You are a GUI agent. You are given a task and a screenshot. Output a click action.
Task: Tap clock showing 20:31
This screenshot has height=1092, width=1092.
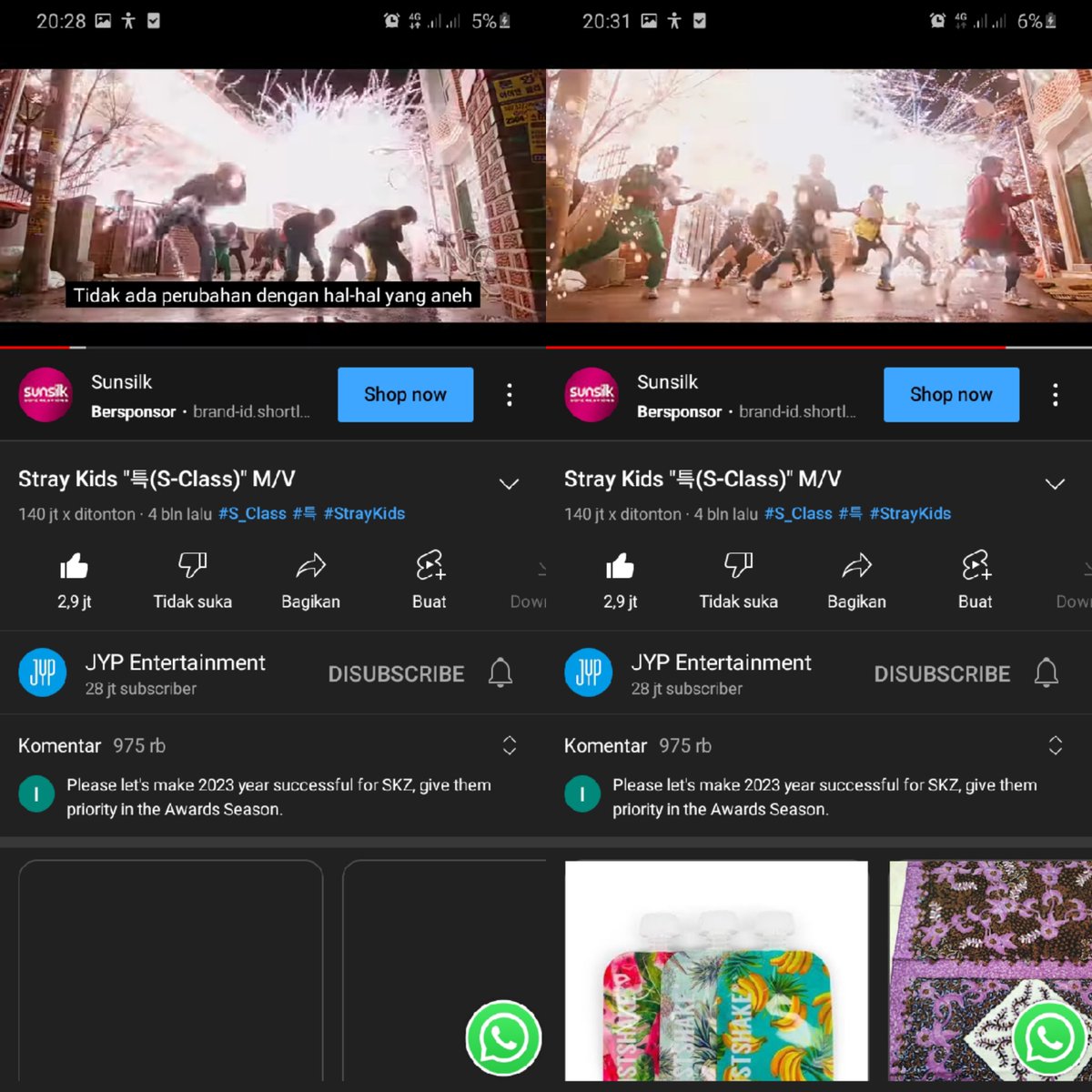click(607, 21)
